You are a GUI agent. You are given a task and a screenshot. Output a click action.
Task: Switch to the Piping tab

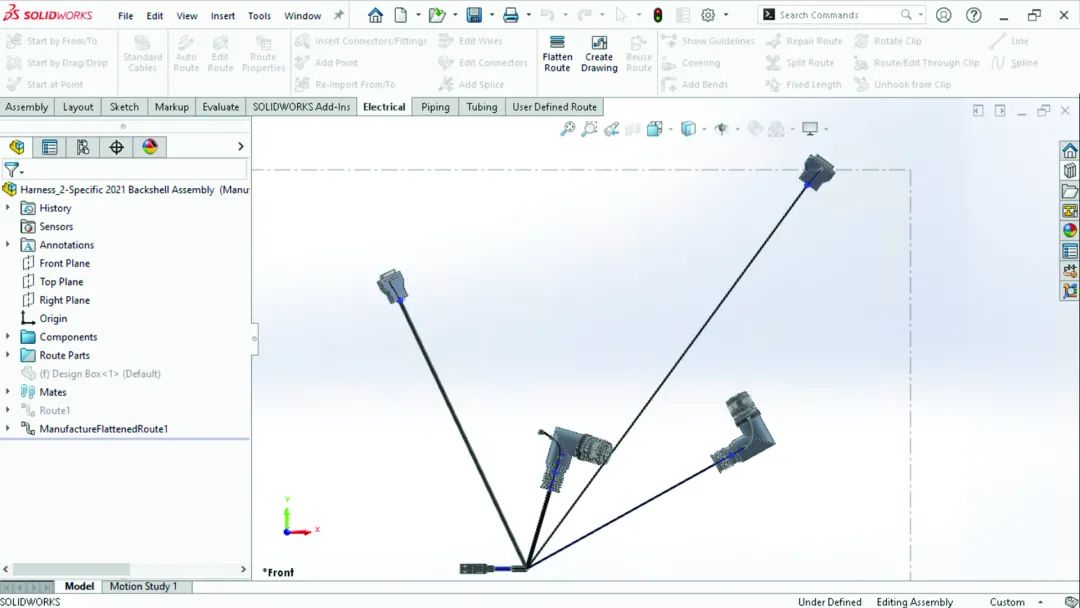point(435,107)
